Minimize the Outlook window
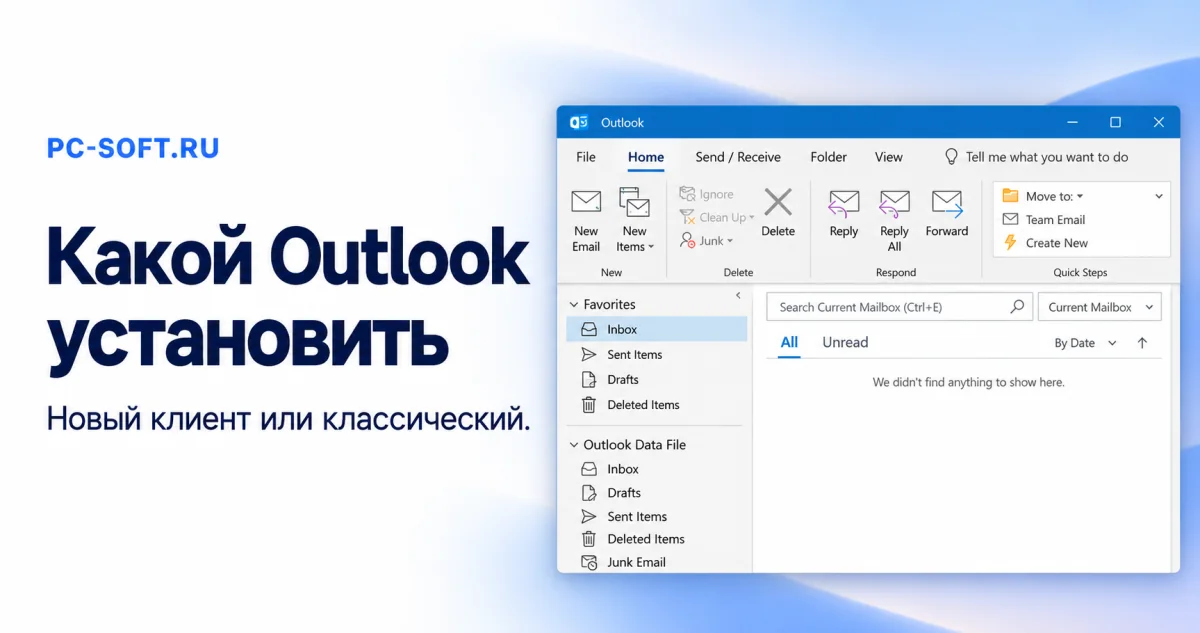1200x633 pixels. pyautogui.click(x=1071, y=123)
